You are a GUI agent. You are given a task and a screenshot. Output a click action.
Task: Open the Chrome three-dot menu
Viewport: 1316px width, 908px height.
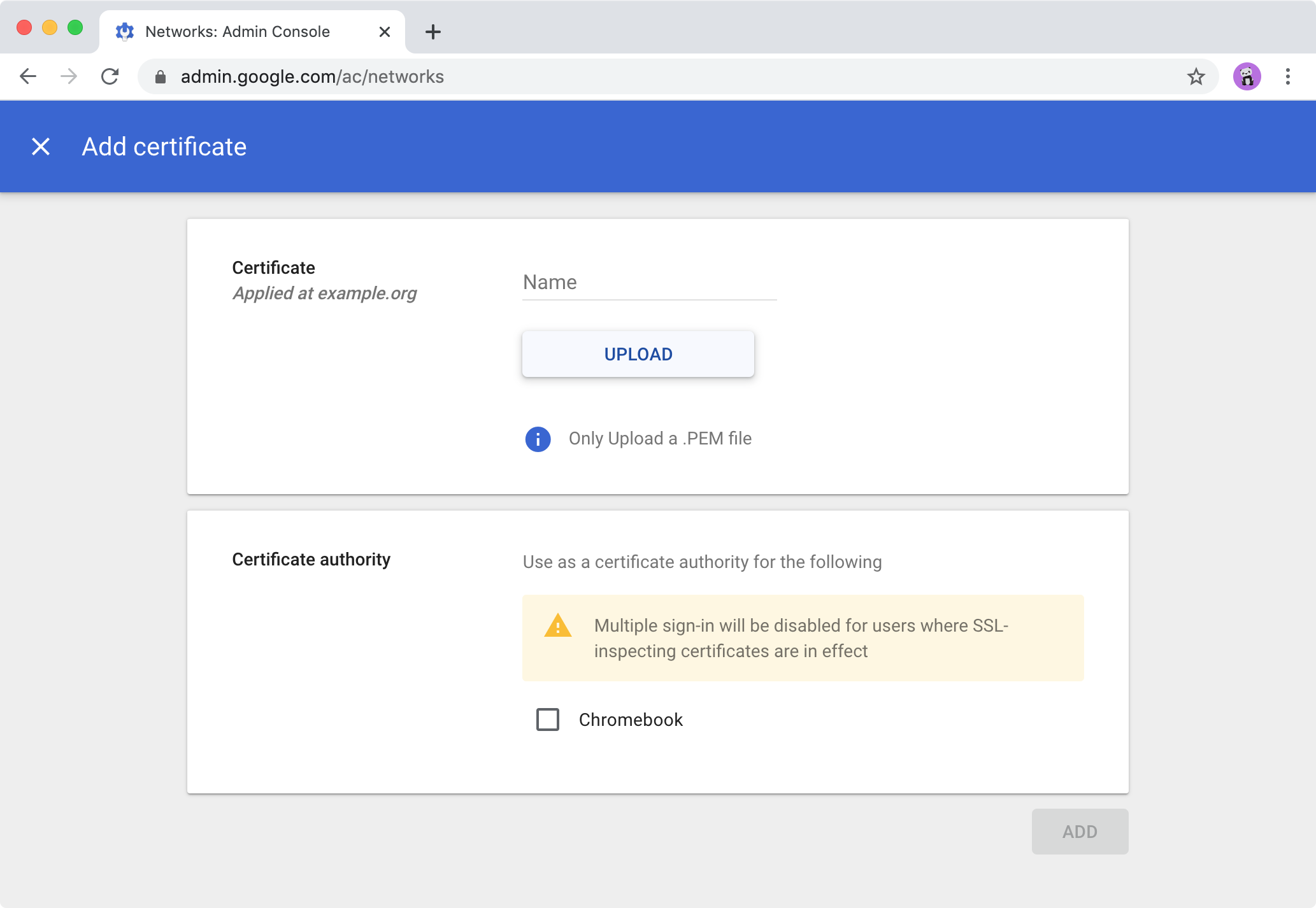1287,76
